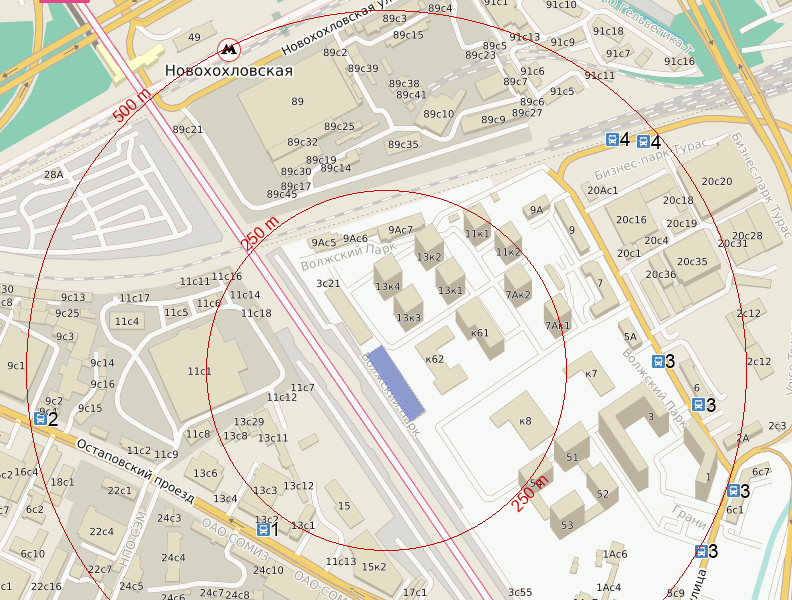The height and width of the screenshot is (600, 792).
Task: Click building 13к2
Action: coord(429,252)
